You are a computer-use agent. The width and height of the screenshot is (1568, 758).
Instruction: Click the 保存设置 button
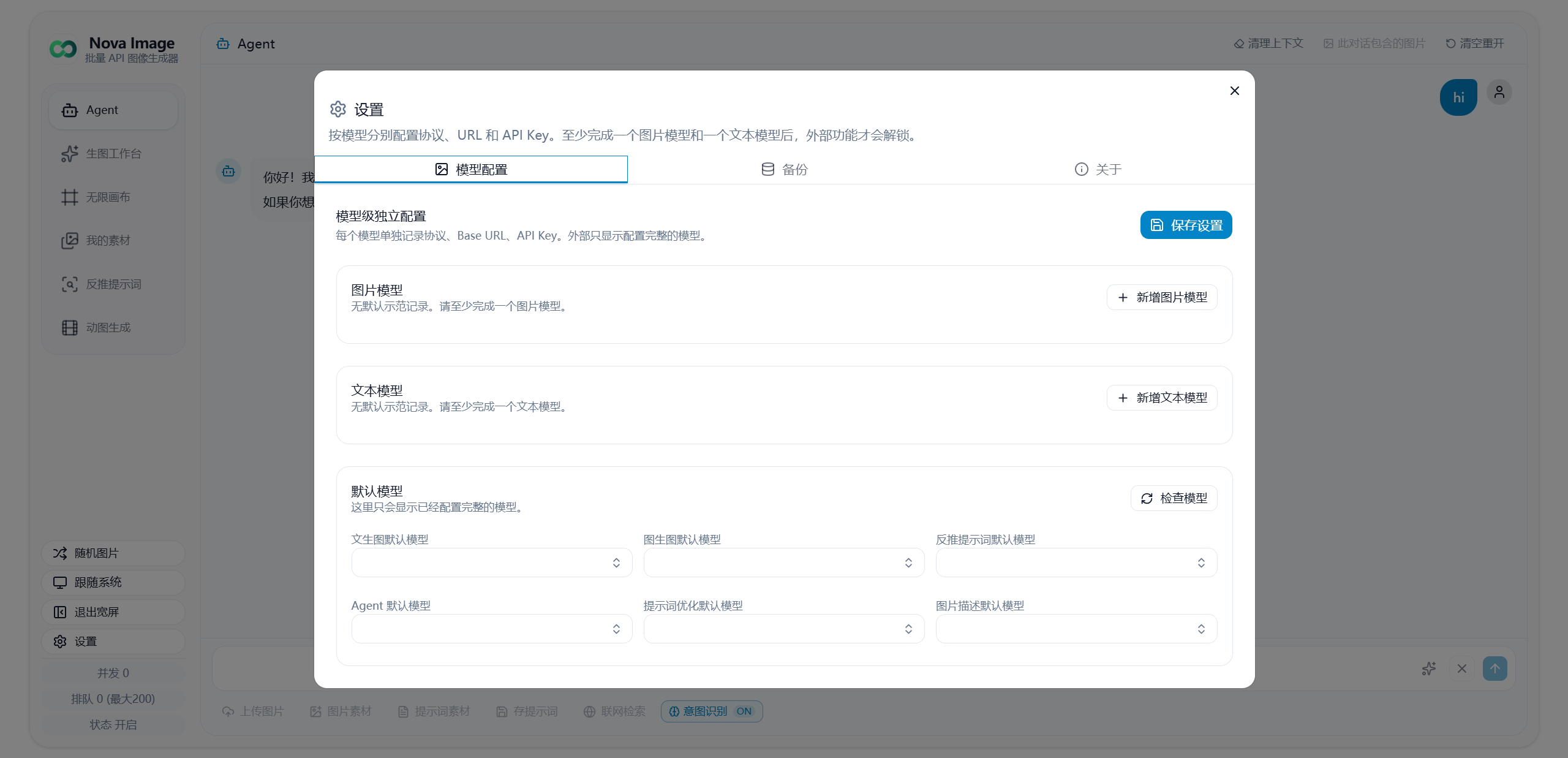[1186, 225]
